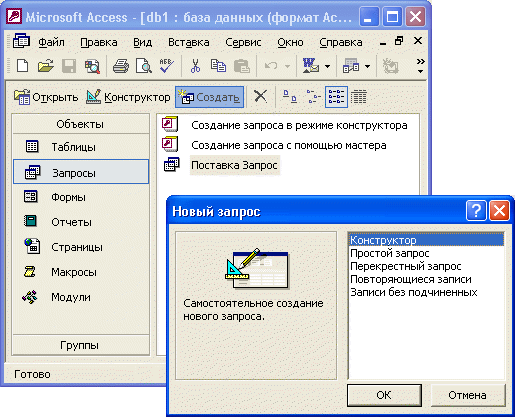Select Отчеты in the objects pane
The height and width of the screenshot is (417, 515).
[x=80, y=222]
